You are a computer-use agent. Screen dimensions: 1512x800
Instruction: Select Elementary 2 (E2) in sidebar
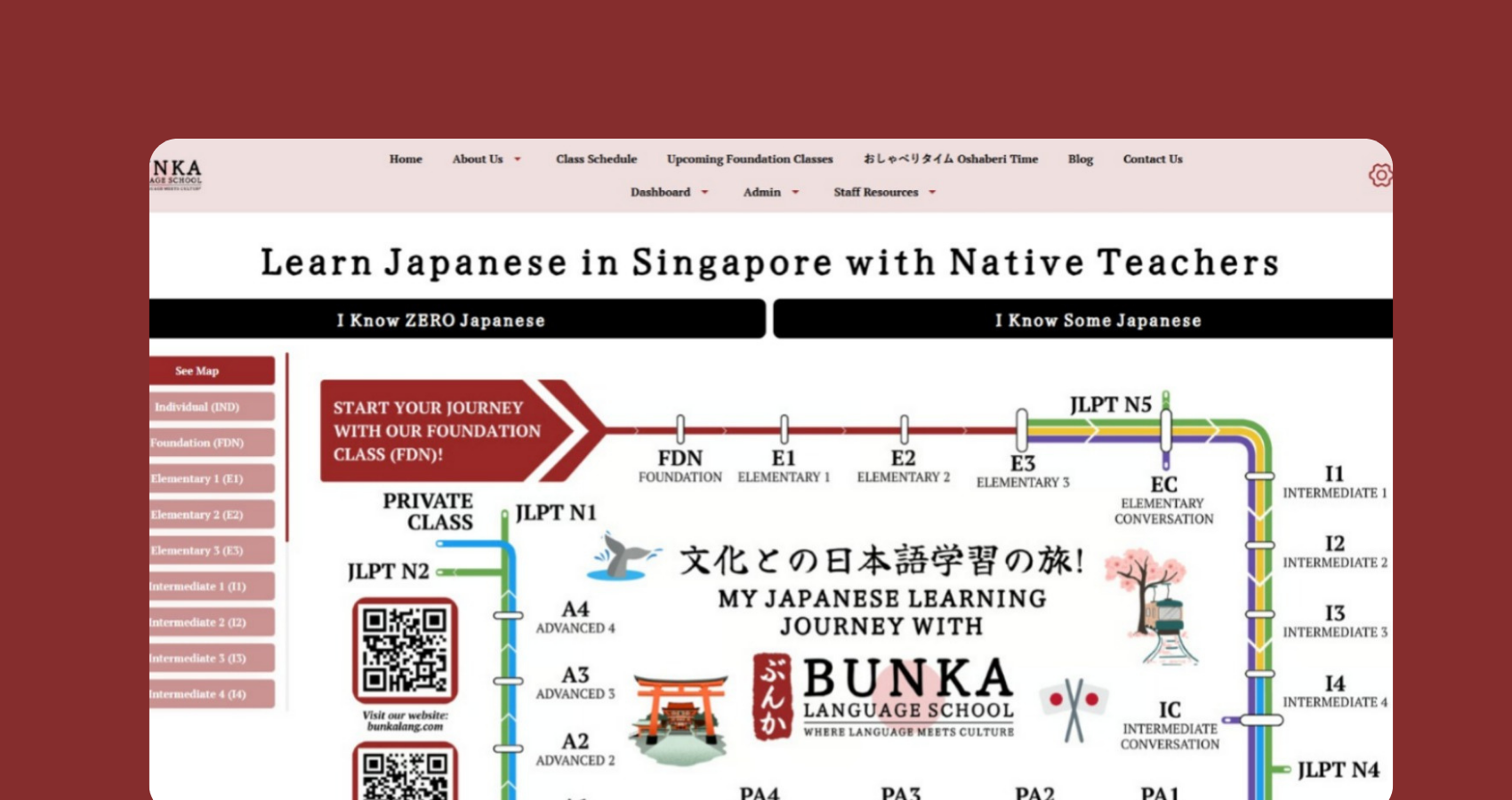(212, 515)
